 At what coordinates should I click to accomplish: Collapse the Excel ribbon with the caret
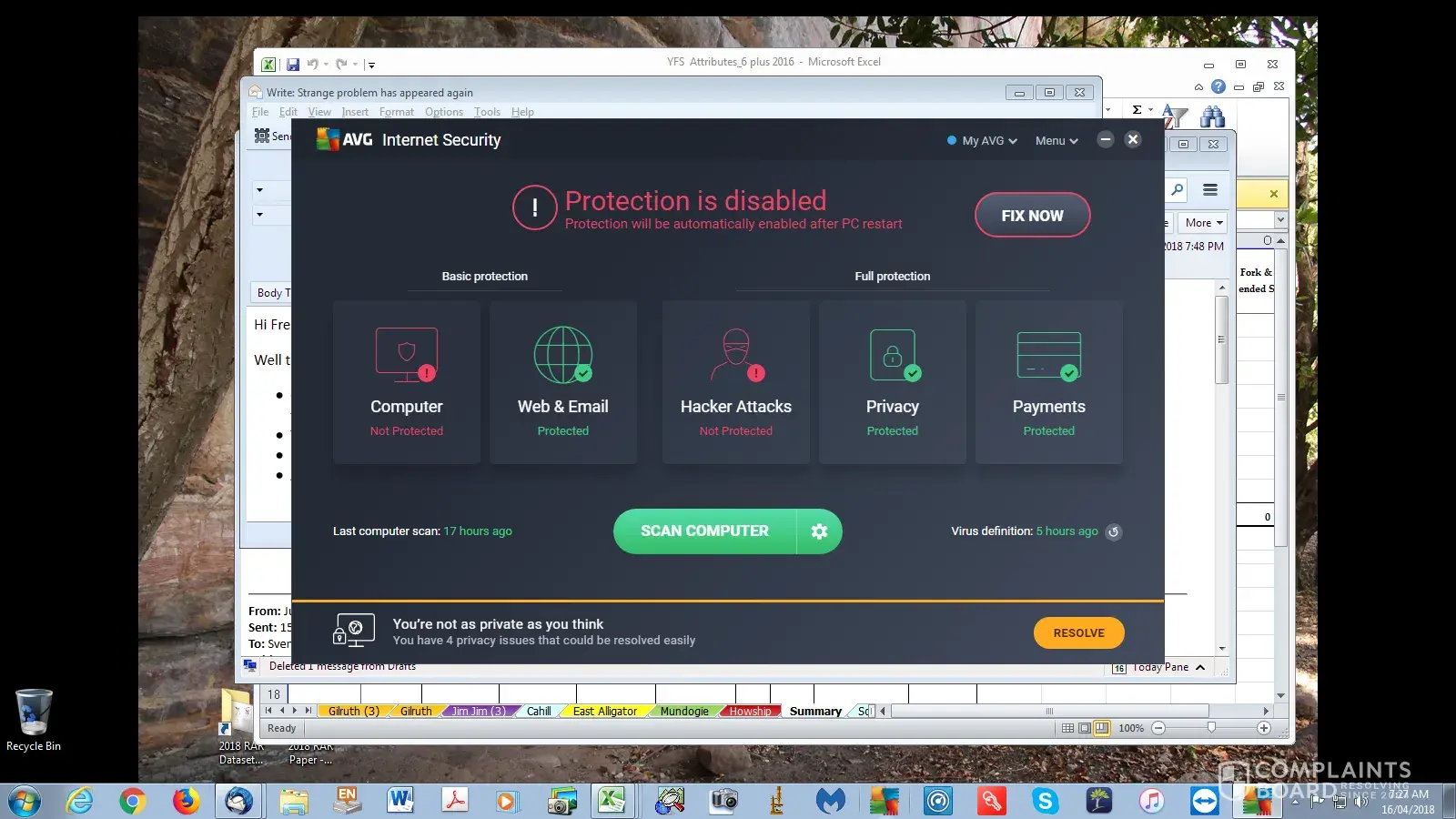point(1198,87)
